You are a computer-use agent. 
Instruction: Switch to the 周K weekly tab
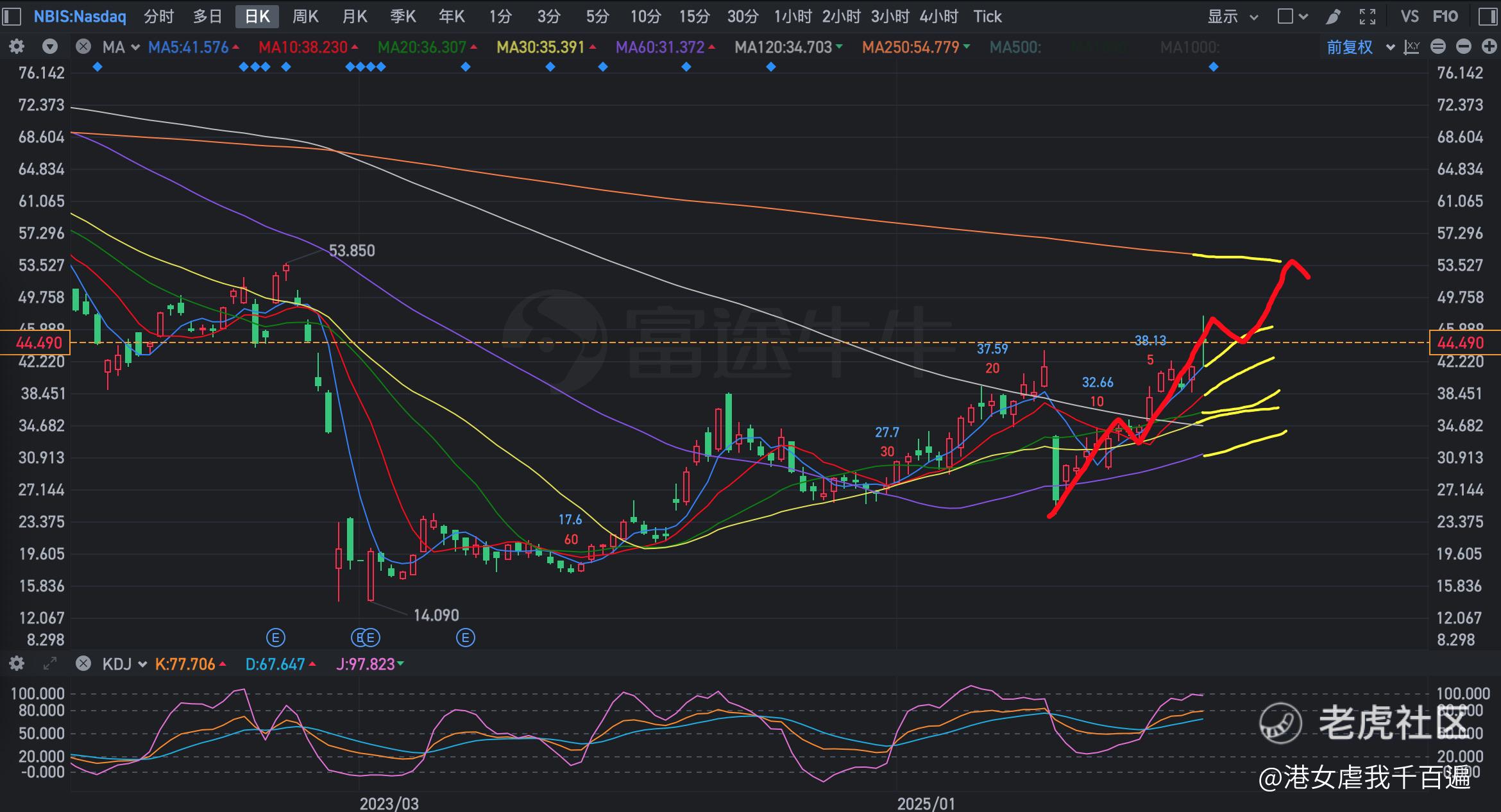(x=305, y=17)
